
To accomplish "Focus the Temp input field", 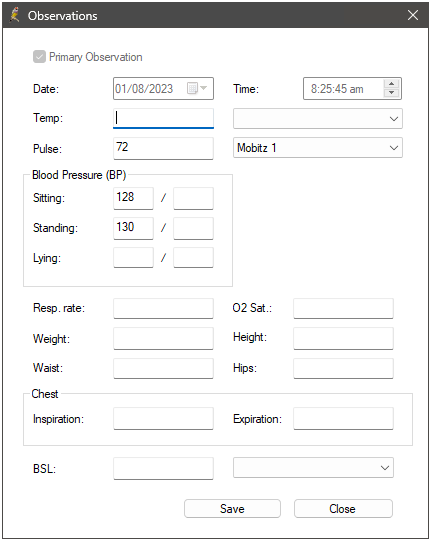I will coord(163,118).
